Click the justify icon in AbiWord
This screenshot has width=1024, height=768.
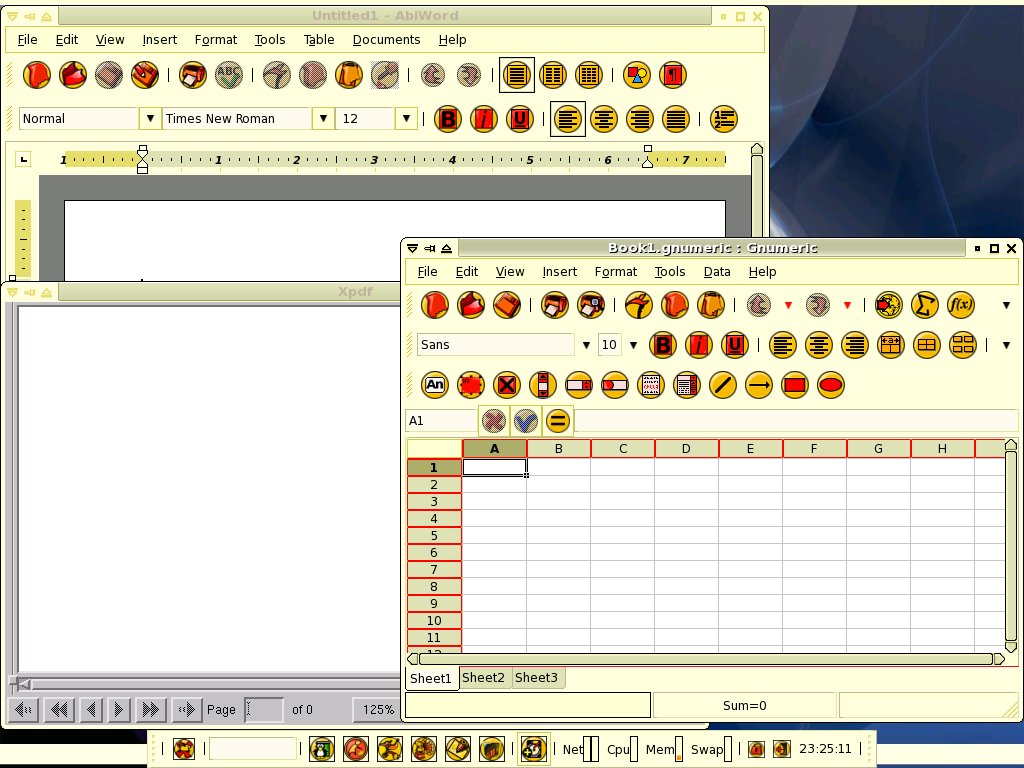675,119
